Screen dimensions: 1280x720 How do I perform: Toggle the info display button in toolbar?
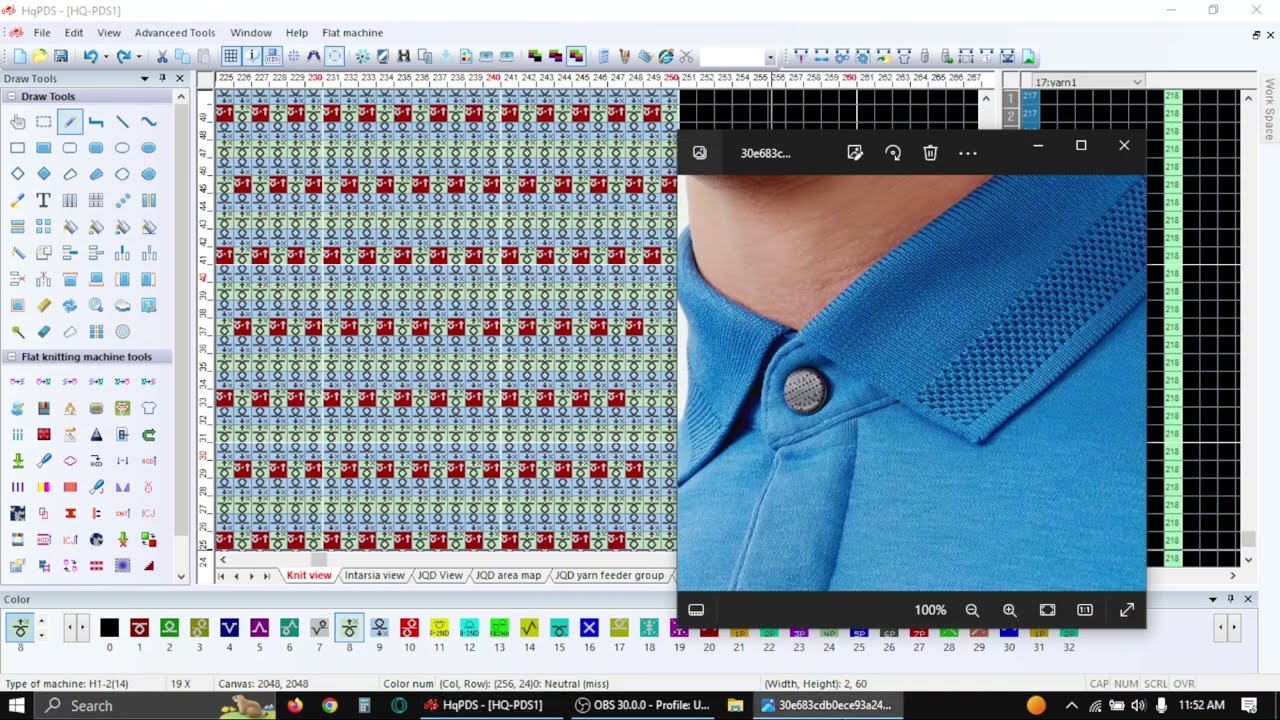[x=253, y=57]
